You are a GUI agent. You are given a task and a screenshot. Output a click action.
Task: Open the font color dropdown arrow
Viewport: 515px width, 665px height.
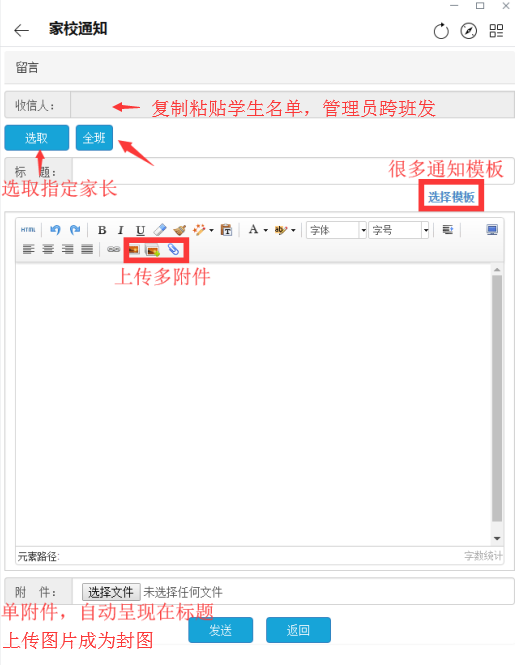[266, 230]
